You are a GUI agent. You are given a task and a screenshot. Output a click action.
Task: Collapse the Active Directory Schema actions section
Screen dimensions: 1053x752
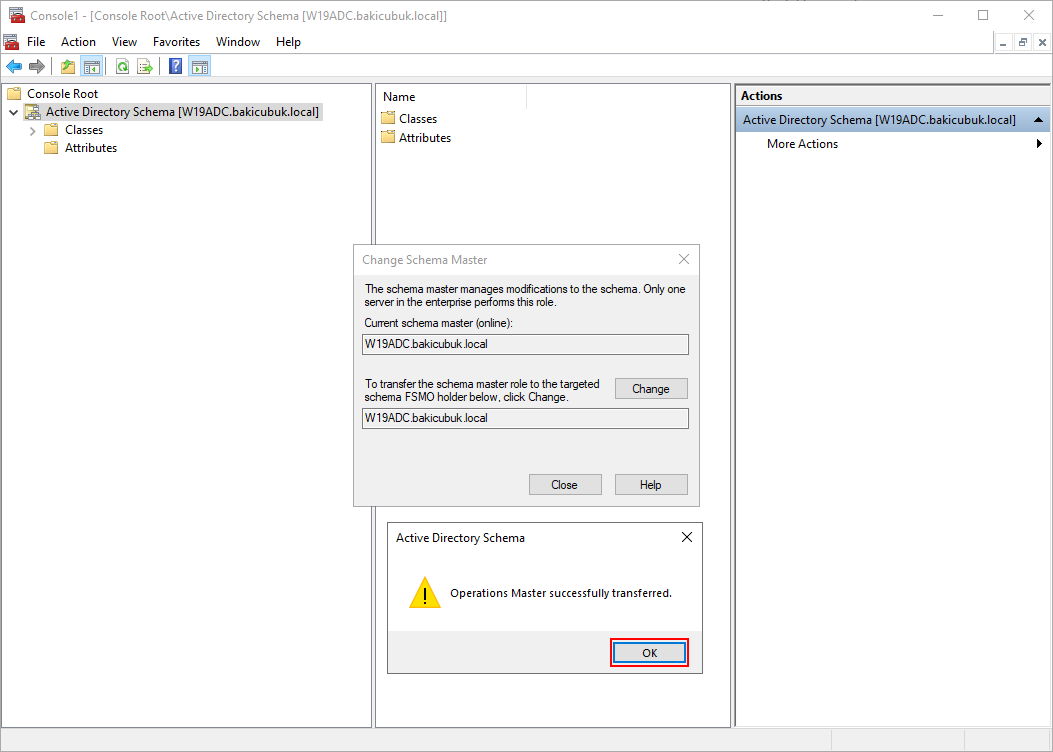(1038, 120)
